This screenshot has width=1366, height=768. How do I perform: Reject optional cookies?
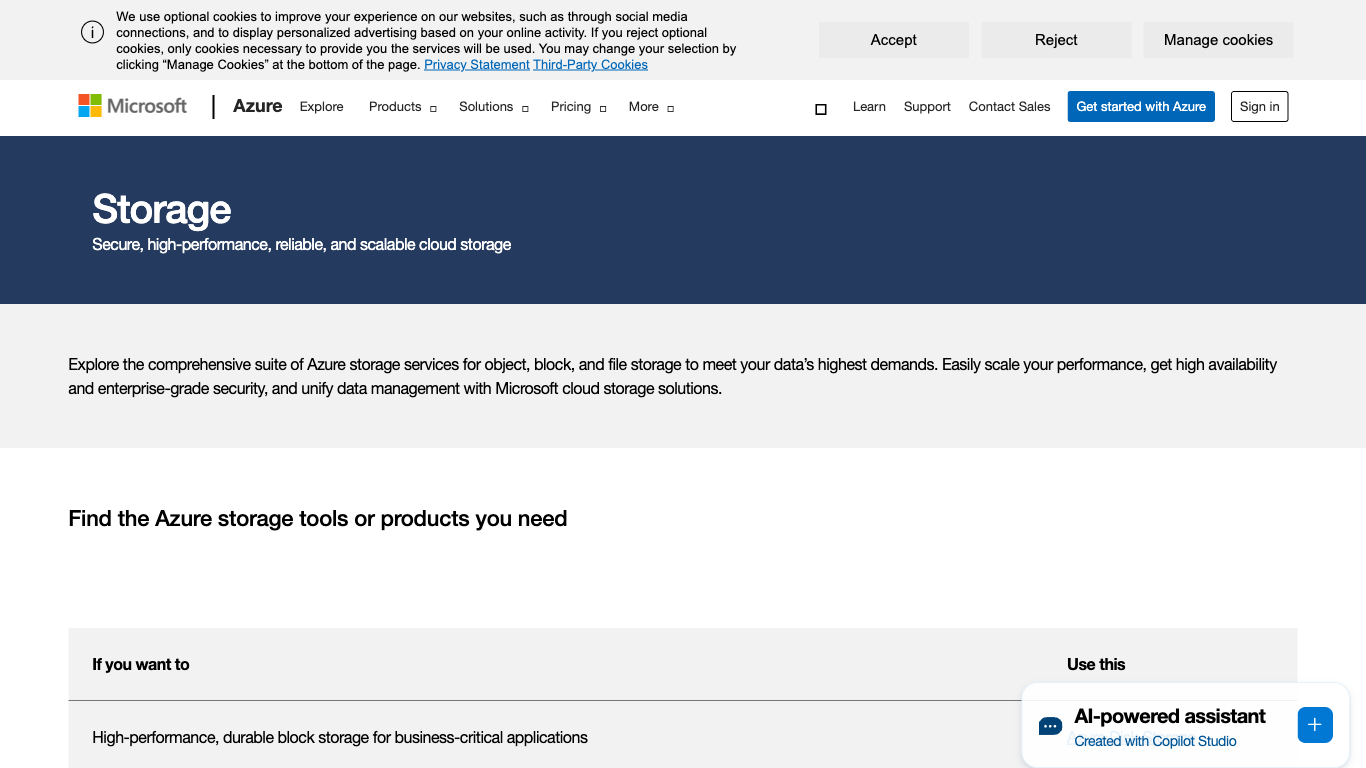click(x=1056, y=40)
